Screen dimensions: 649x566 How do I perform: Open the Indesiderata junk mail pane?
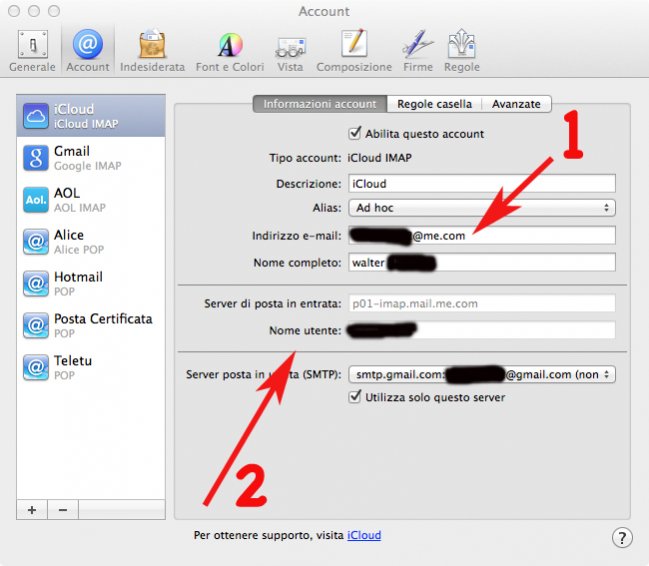[152, 51]
